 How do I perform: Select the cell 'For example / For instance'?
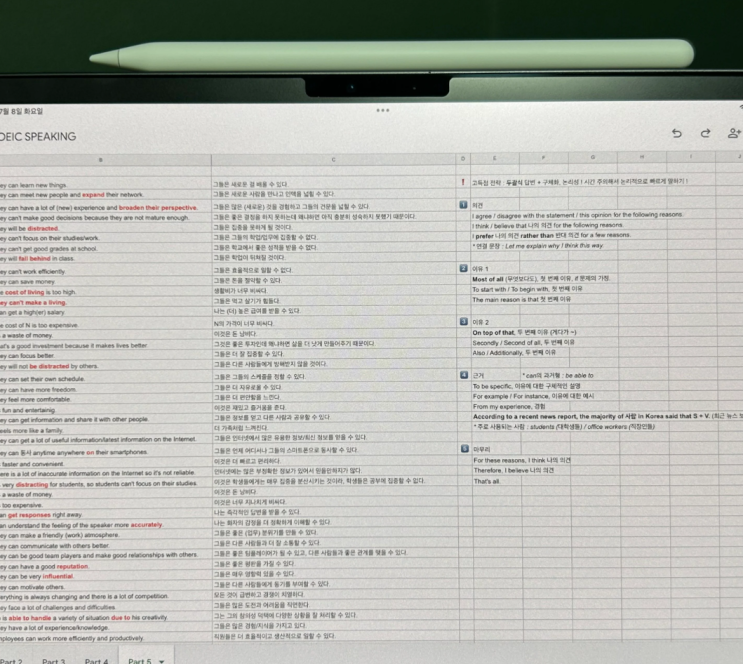534,396
